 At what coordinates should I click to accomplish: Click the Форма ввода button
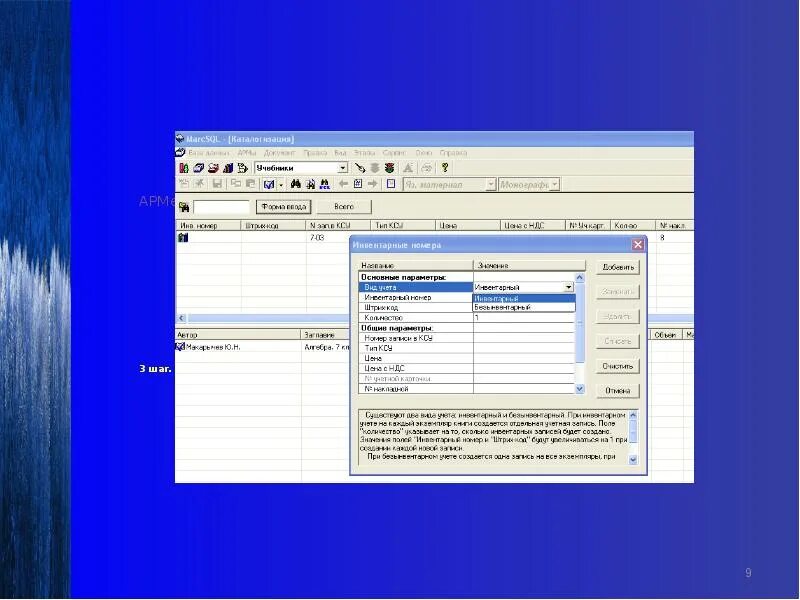[x=284, y=207]
